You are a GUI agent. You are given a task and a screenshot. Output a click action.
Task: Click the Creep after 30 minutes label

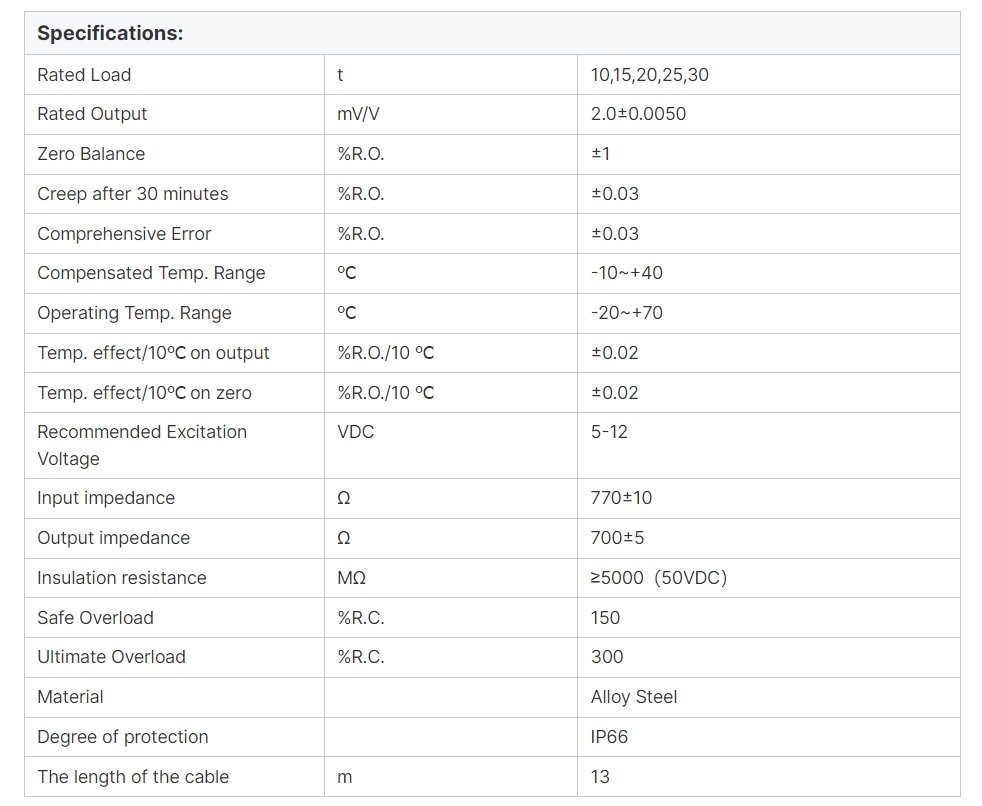132,194
